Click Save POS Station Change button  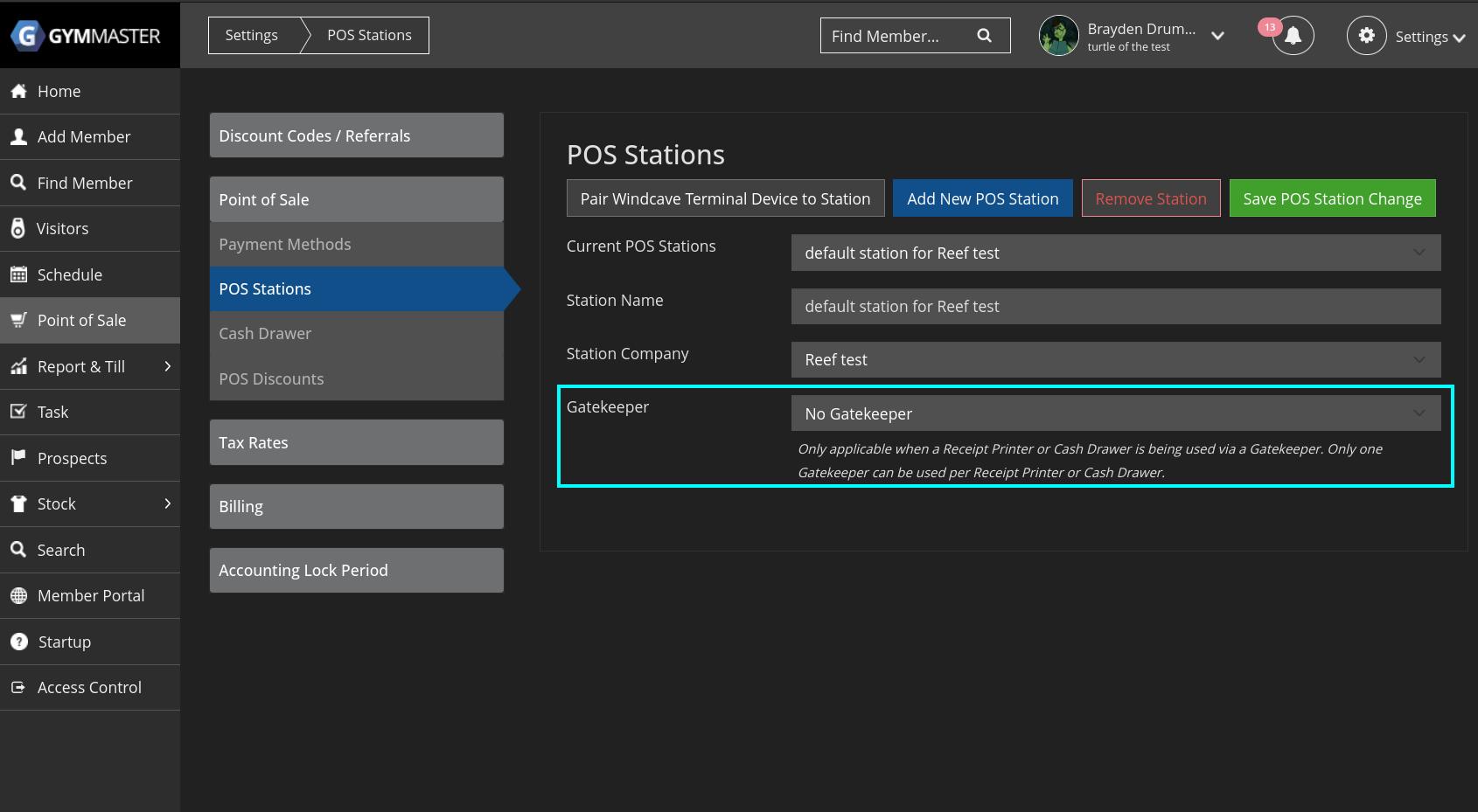1332,198
